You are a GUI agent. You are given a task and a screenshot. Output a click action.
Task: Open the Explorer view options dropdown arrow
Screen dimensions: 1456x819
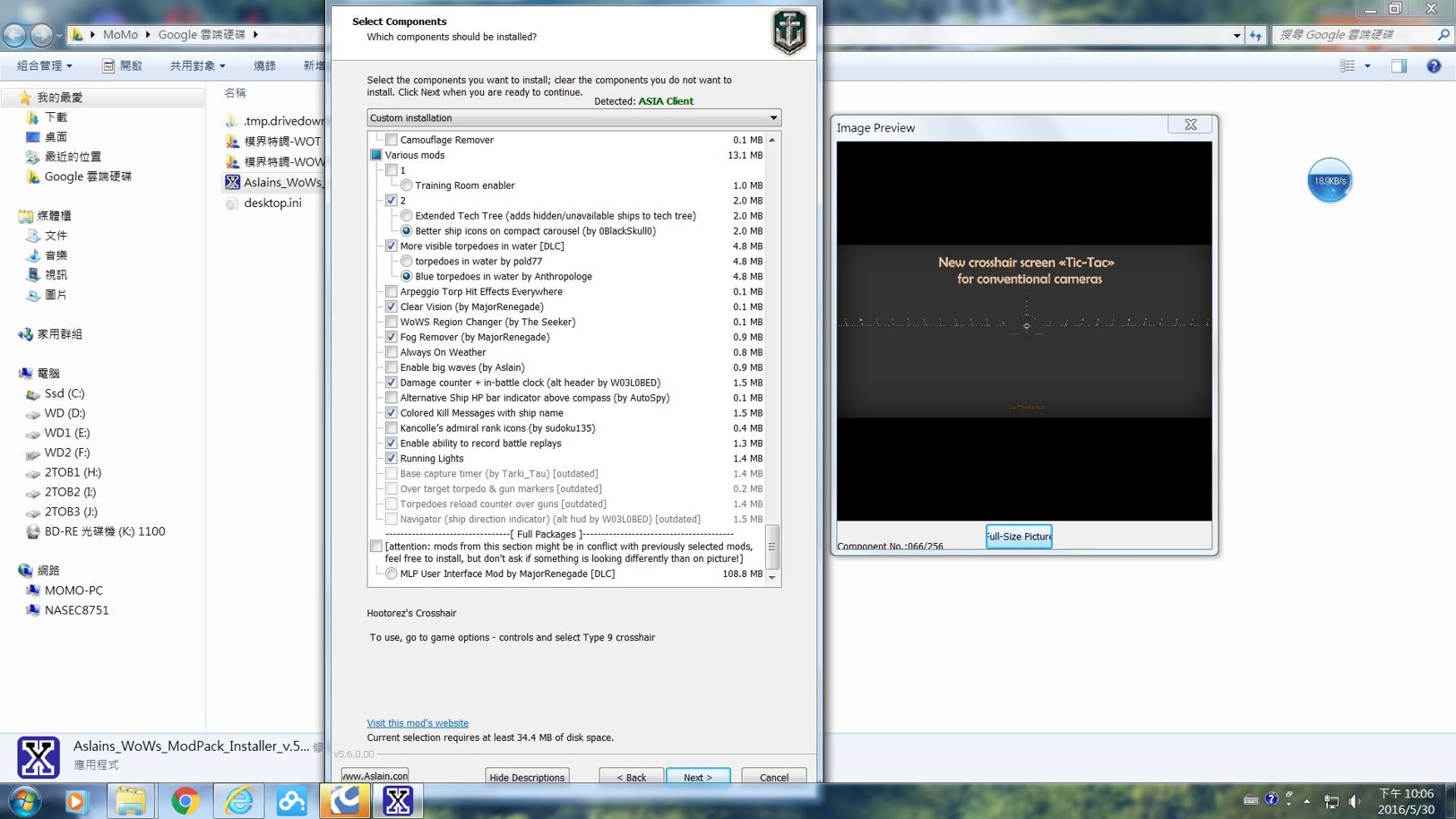tap(1367, 66)
